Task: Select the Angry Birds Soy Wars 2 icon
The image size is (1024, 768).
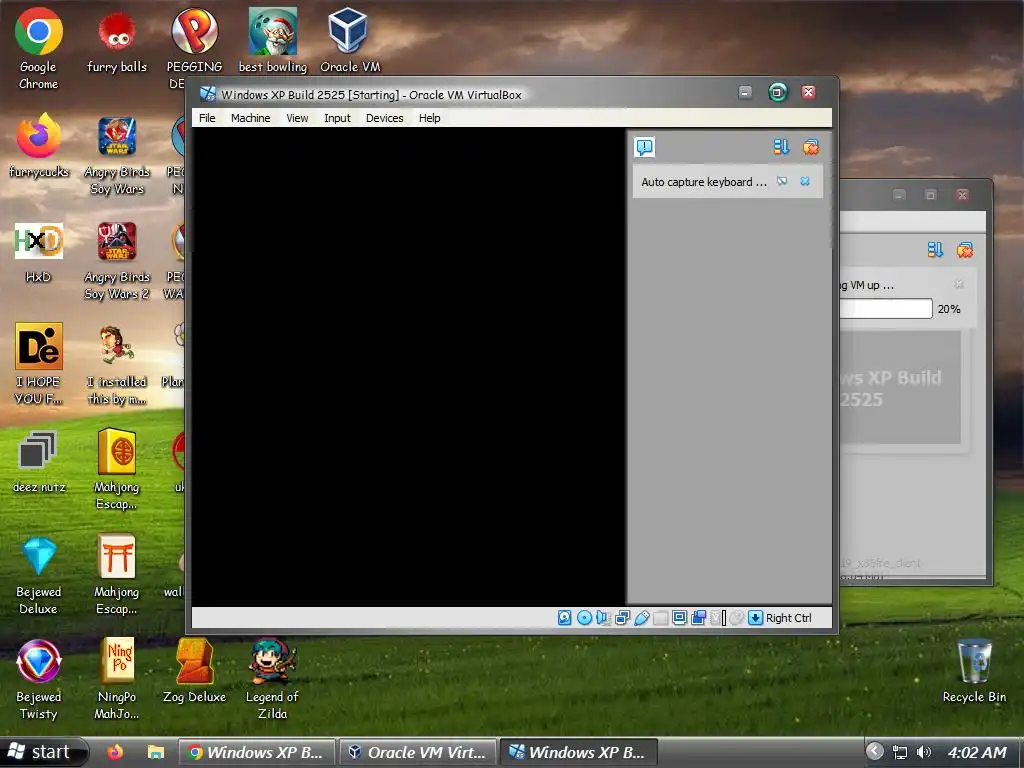Action: click(117, 260)
